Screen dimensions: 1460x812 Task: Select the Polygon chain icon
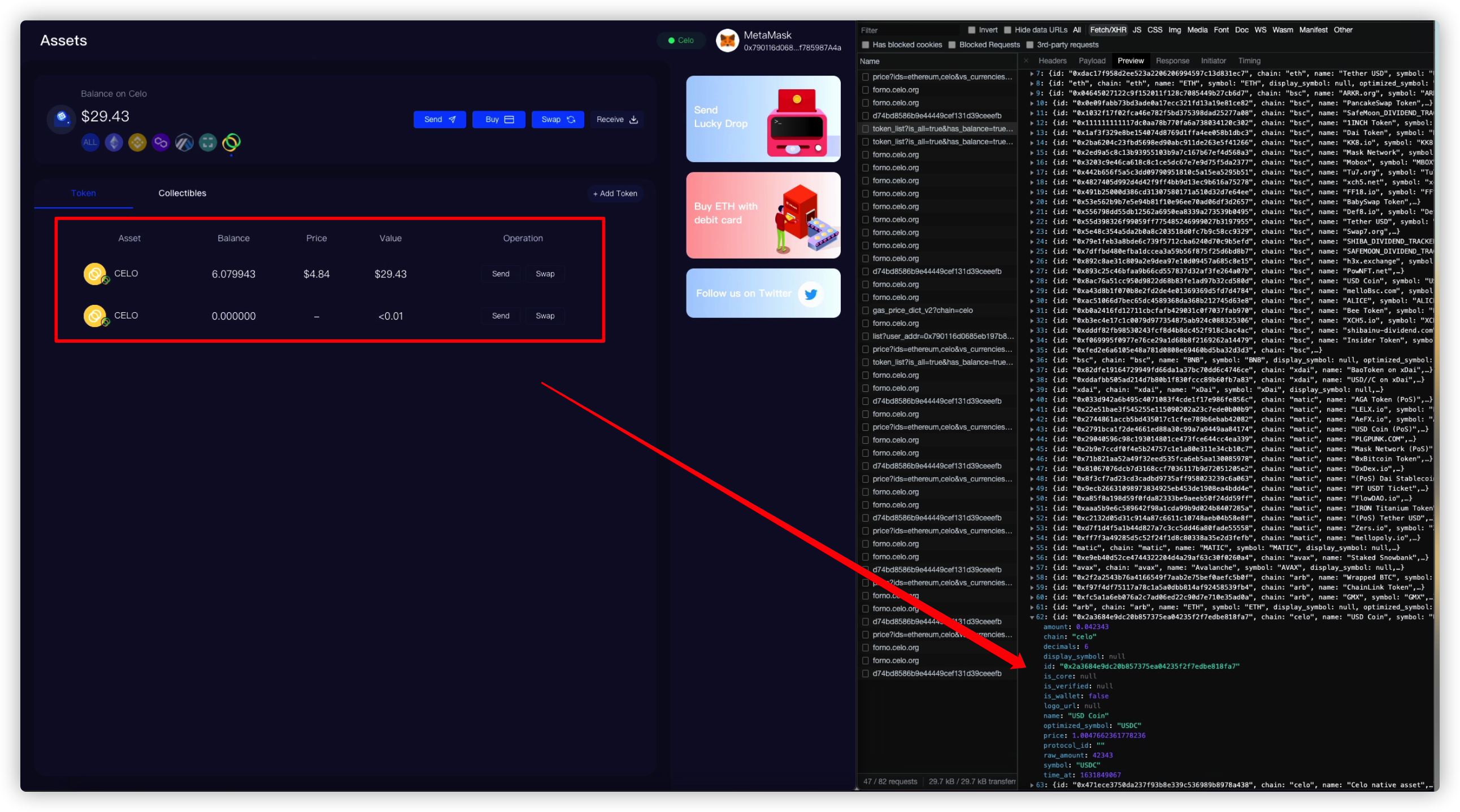pos(161,142)
